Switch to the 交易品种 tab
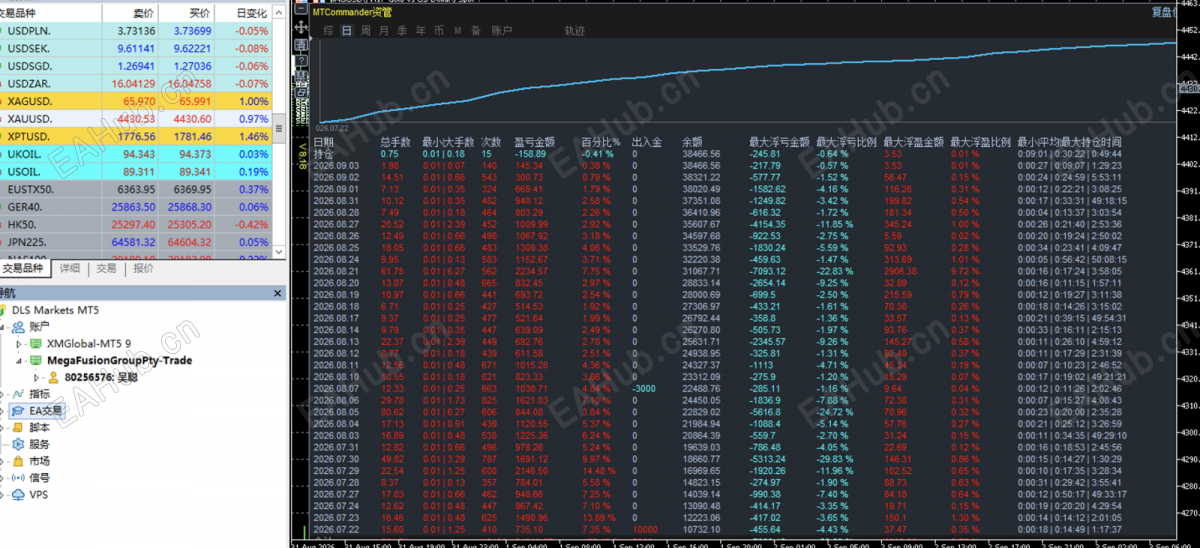Image resolution: width=1200 pixels, height=548 pixels. 23,268
